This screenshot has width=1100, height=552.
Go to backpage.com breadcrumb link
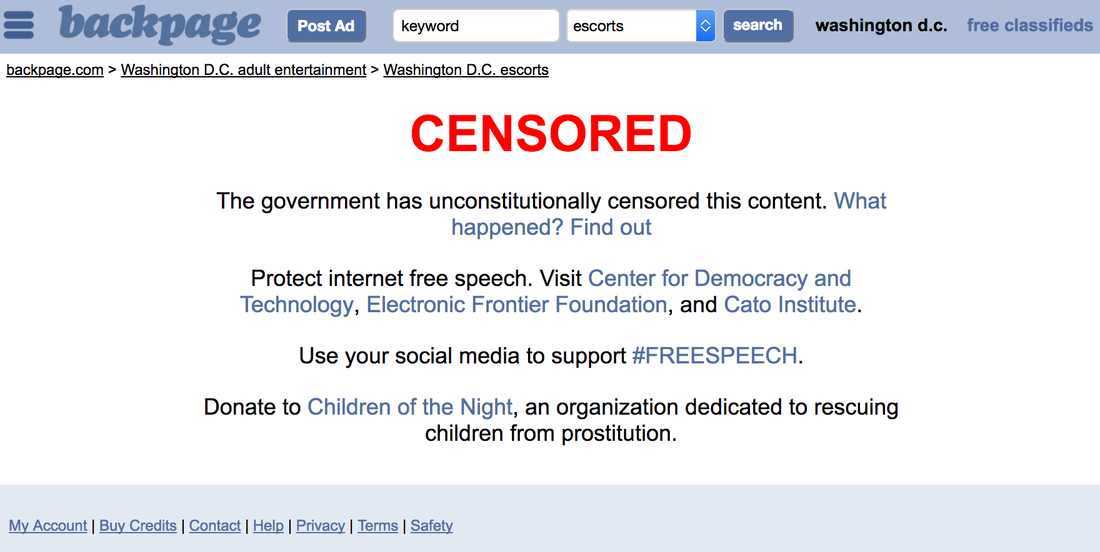pyautogui.click(x=55, y=70)
